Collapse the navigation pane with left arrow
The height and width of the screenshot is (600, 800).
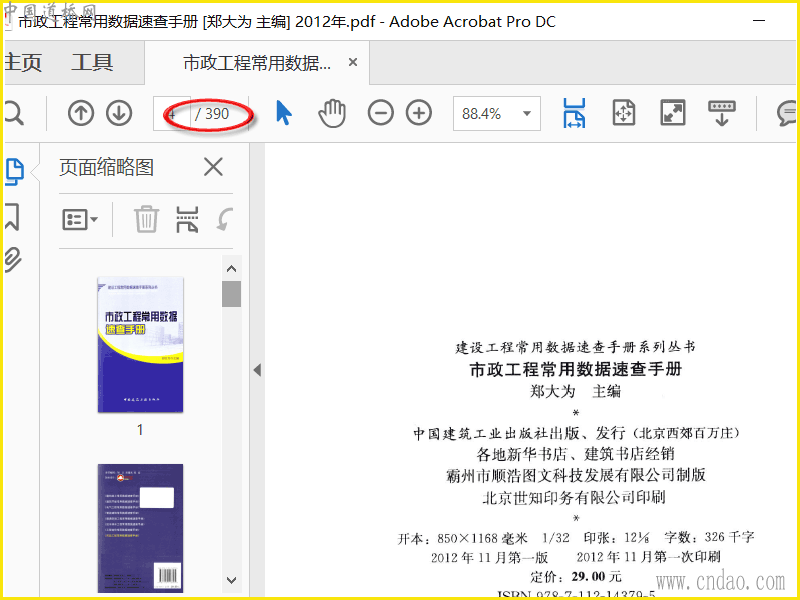click(x=257, y=370)
